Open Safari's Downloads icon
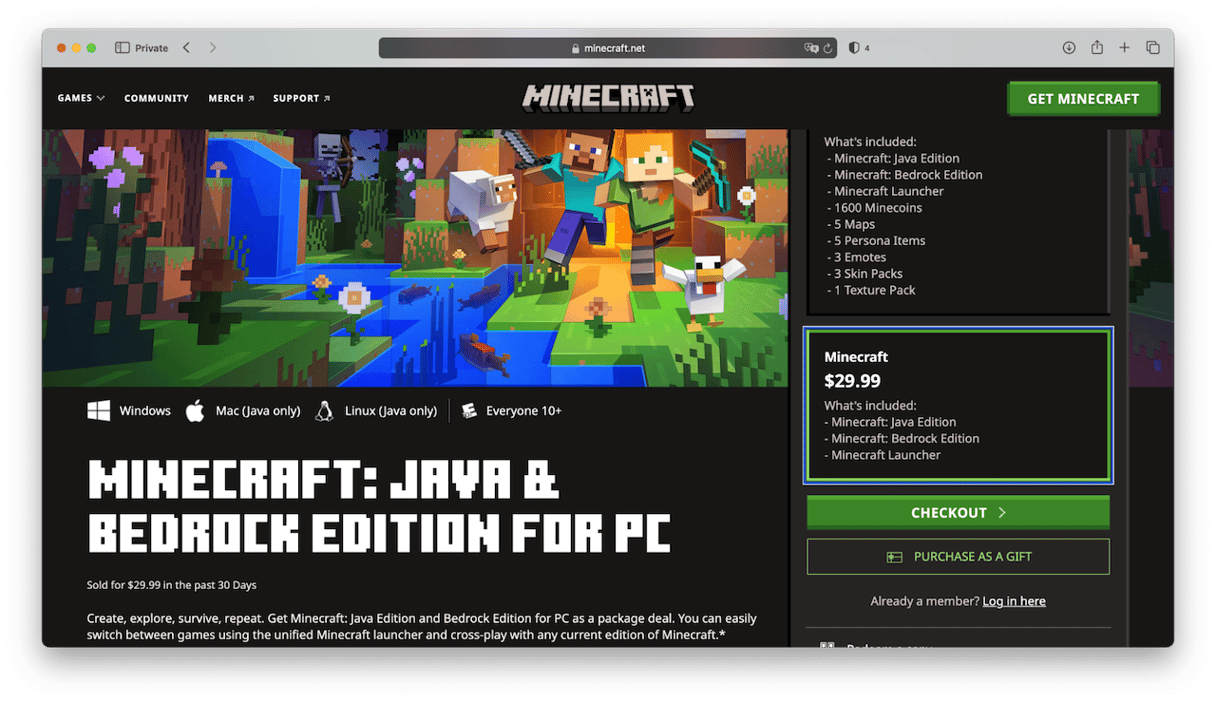1216x703 pixels. 1069,47
